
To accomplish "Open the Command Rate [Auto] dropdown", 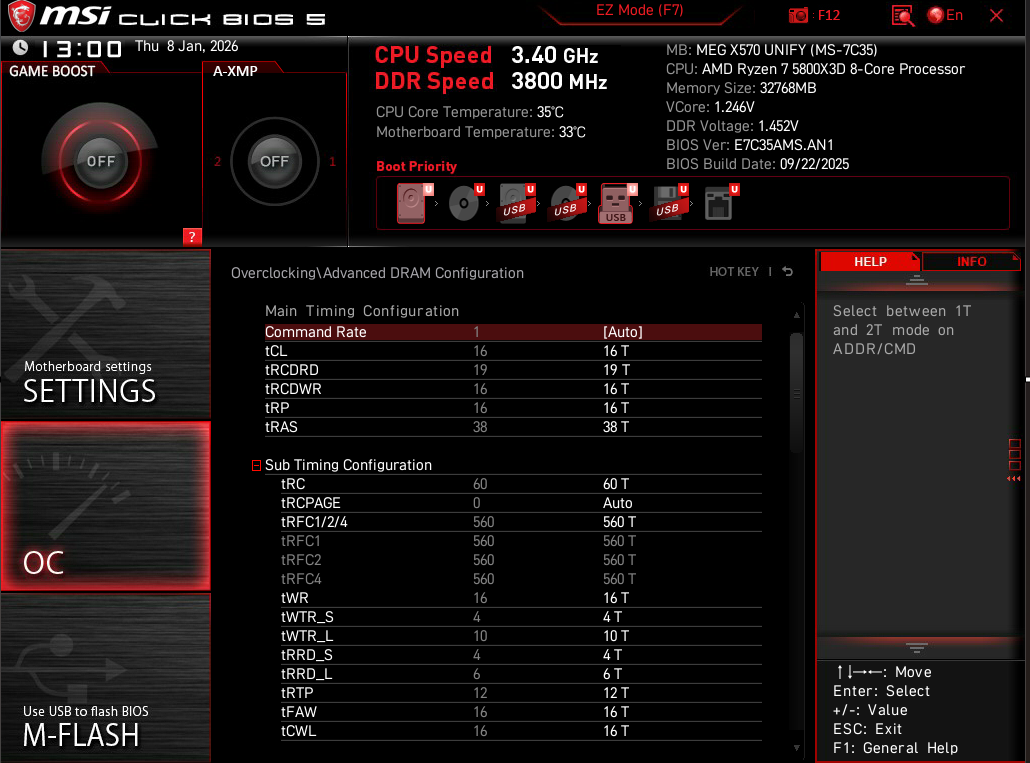I will 622,332.
